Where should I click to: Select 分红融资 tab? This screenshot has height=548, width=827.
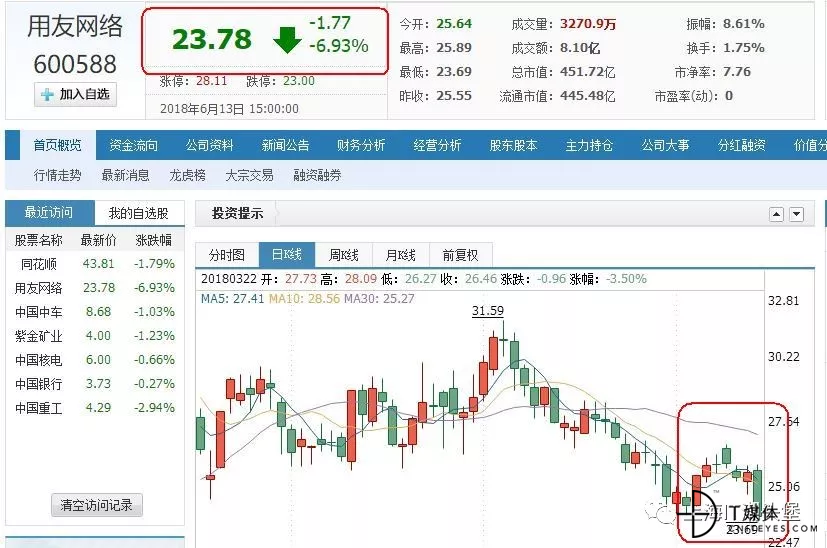[741, 145]
